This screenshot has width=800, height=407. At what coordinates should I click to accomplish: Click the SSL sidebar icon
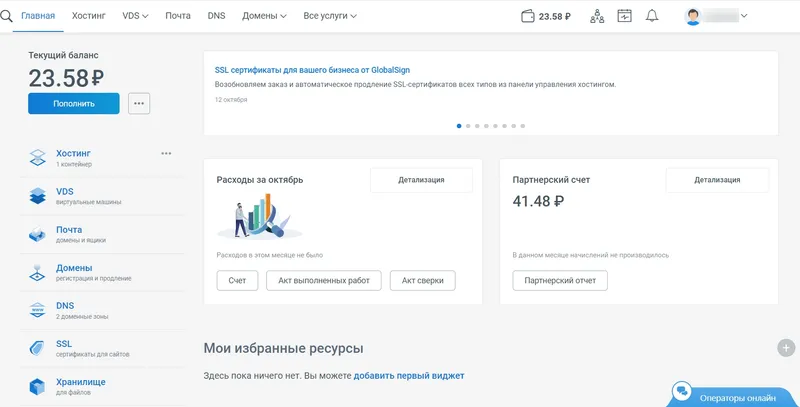point(37,348)
